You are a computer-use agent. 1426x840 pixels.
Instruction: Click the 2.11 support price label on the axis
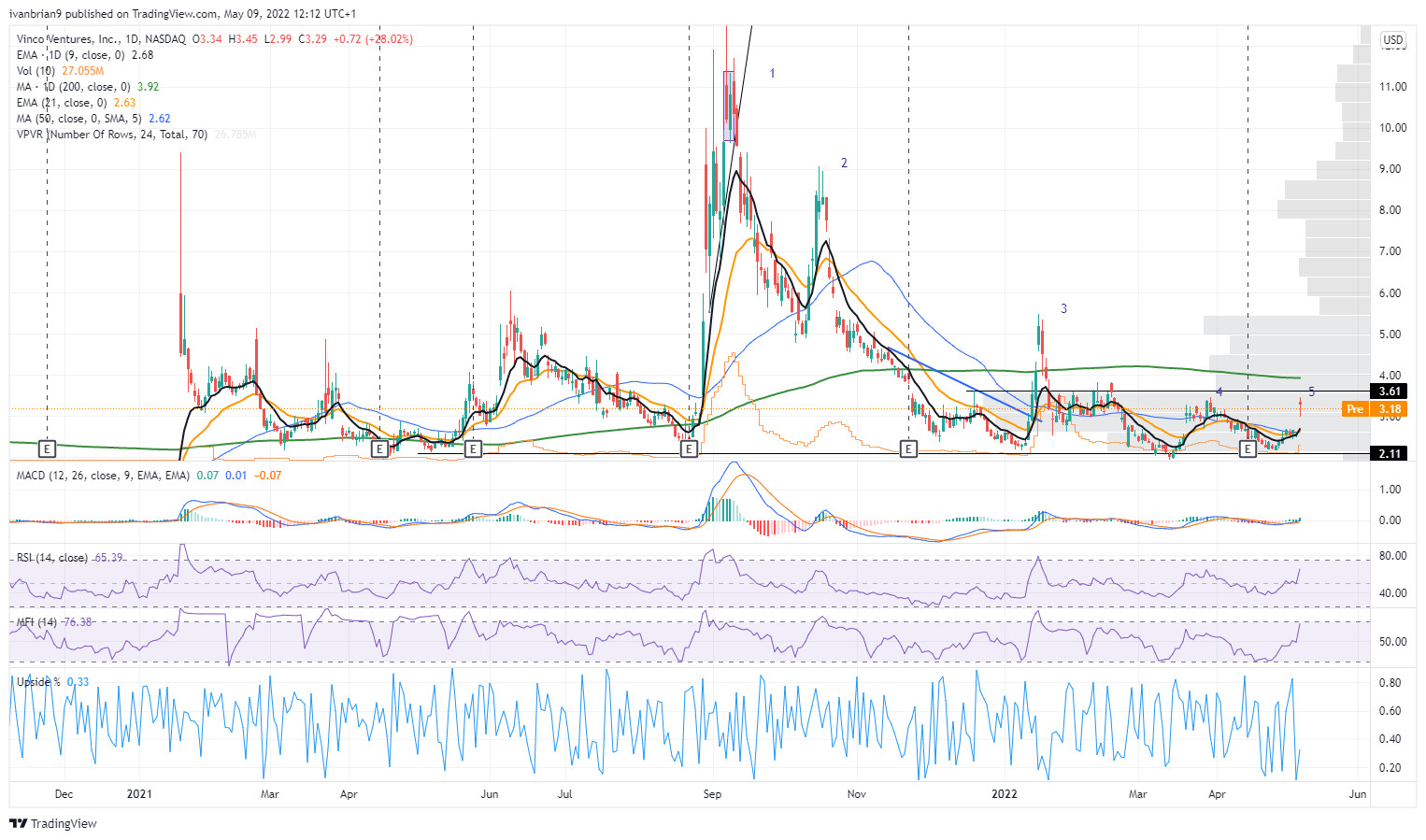(x=1390, y=453)
